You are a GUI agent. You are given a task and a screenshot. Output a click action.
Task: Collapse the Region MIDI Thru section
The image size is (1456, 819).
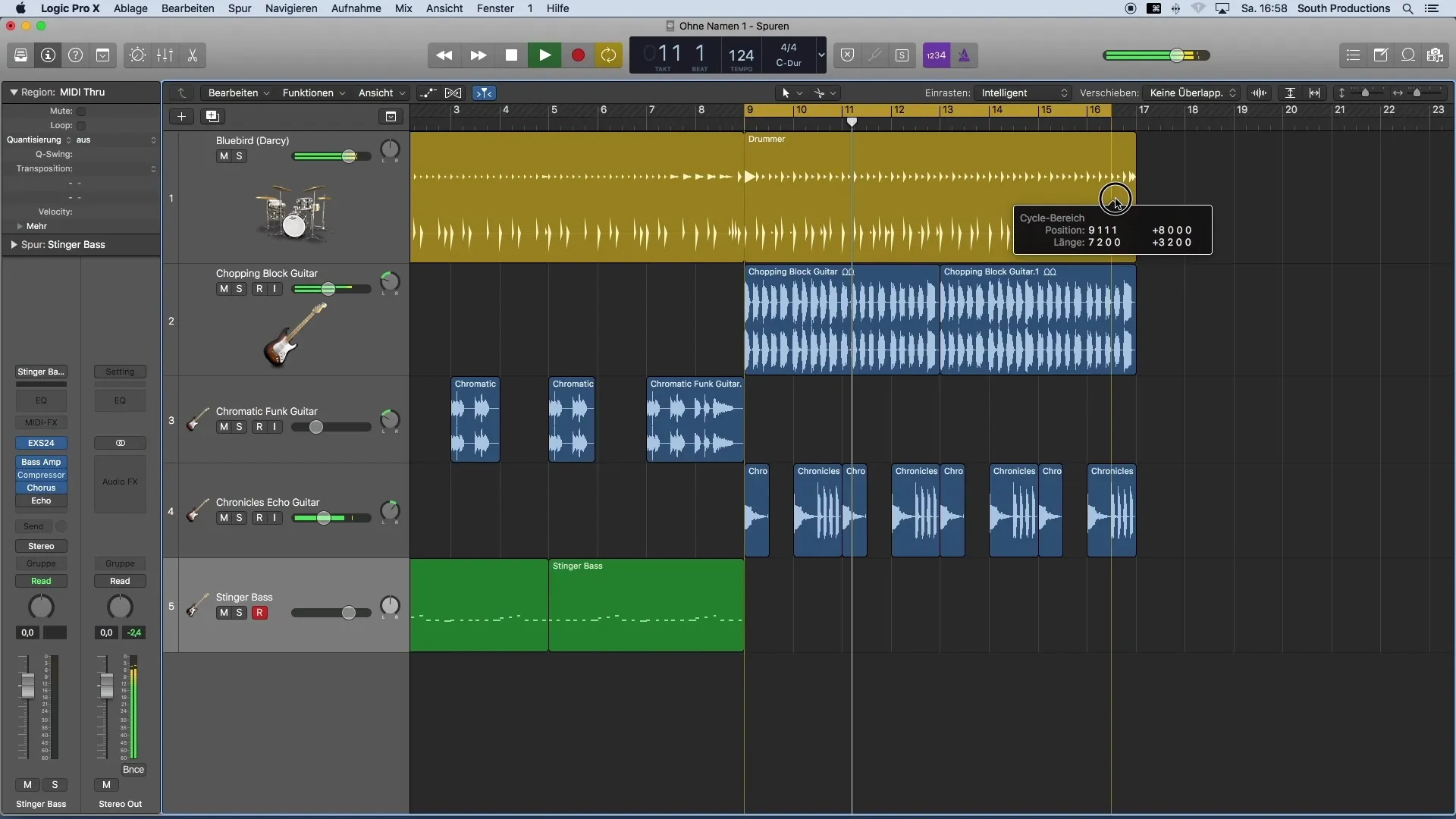pos(14,92)
